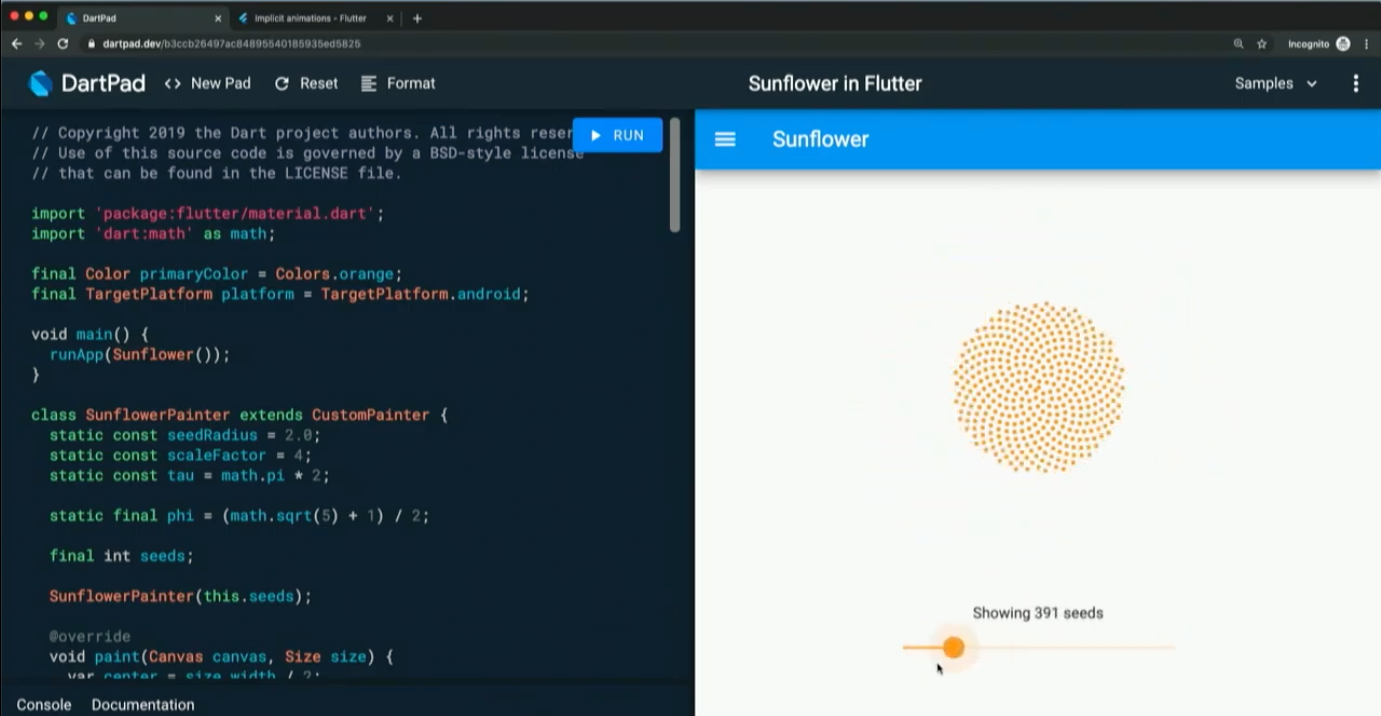Open the Sunflower app hamburger menu
The height and width of the screenshot is (716, 1381).
click(725, 140)
